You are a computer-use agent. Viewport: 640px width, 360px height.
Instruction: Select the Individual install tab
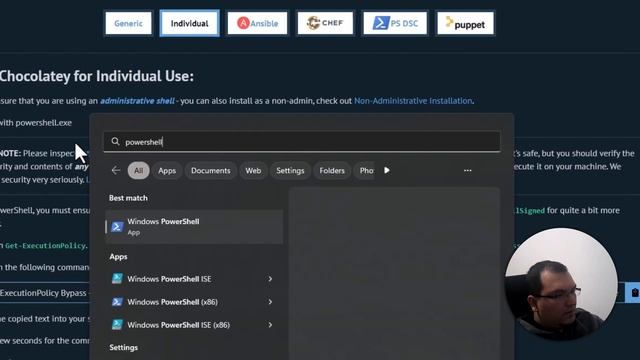click(189, 23)
